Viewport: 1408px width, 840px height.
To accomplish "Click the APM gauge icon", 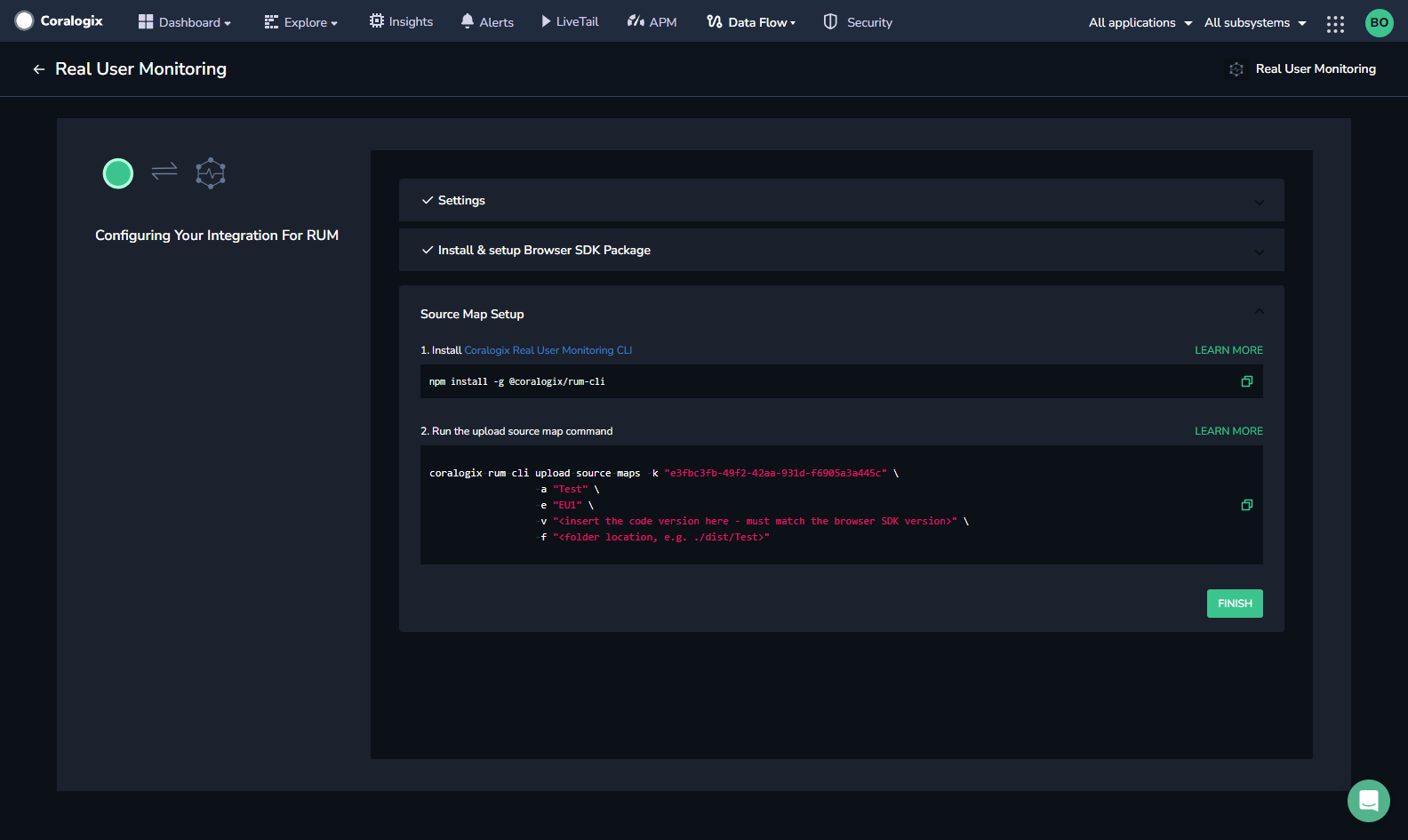I will pyautogui.click(x=636, y=20).
